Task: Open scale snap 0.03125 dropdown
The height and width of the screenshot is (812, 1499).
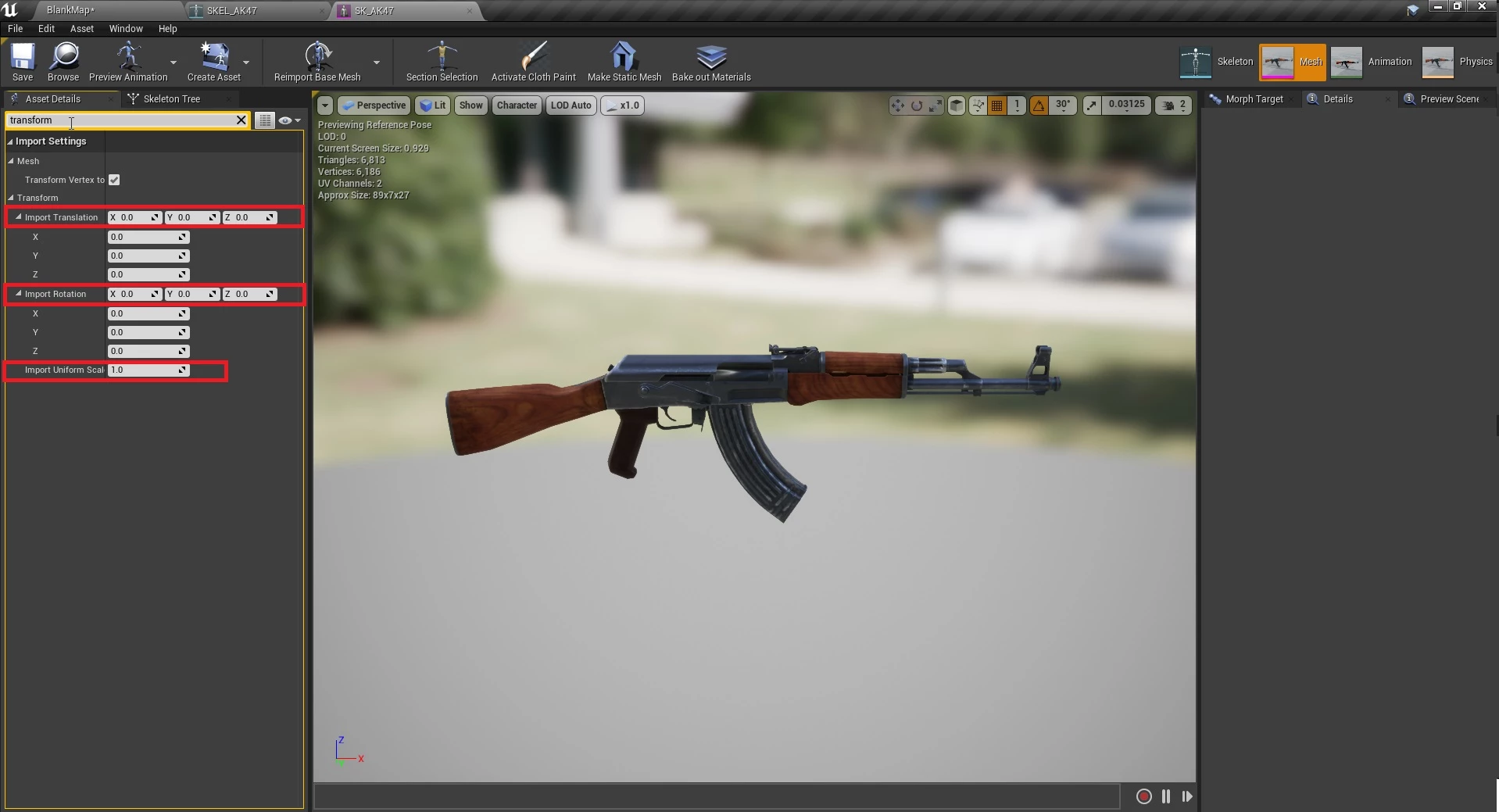Action: 1126,105
